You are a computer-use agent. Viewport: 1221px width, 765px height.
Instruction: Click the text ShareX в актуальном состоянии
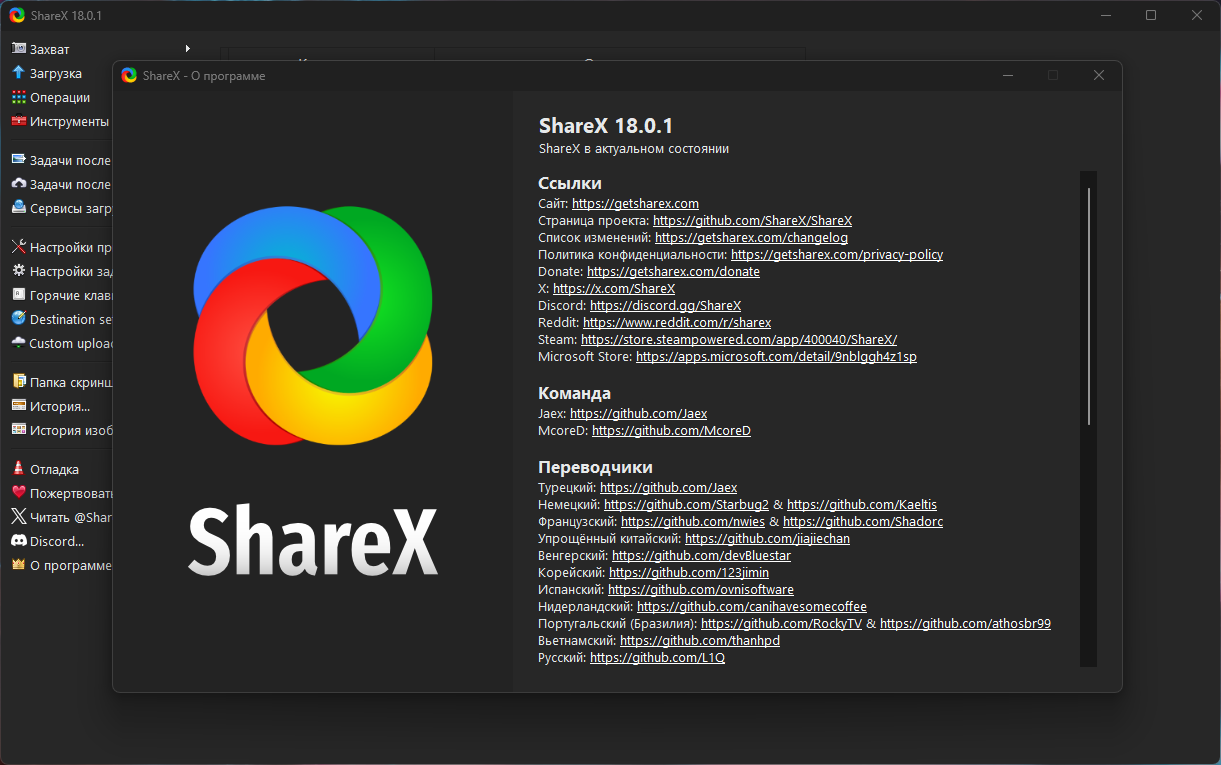click(634, 148)
